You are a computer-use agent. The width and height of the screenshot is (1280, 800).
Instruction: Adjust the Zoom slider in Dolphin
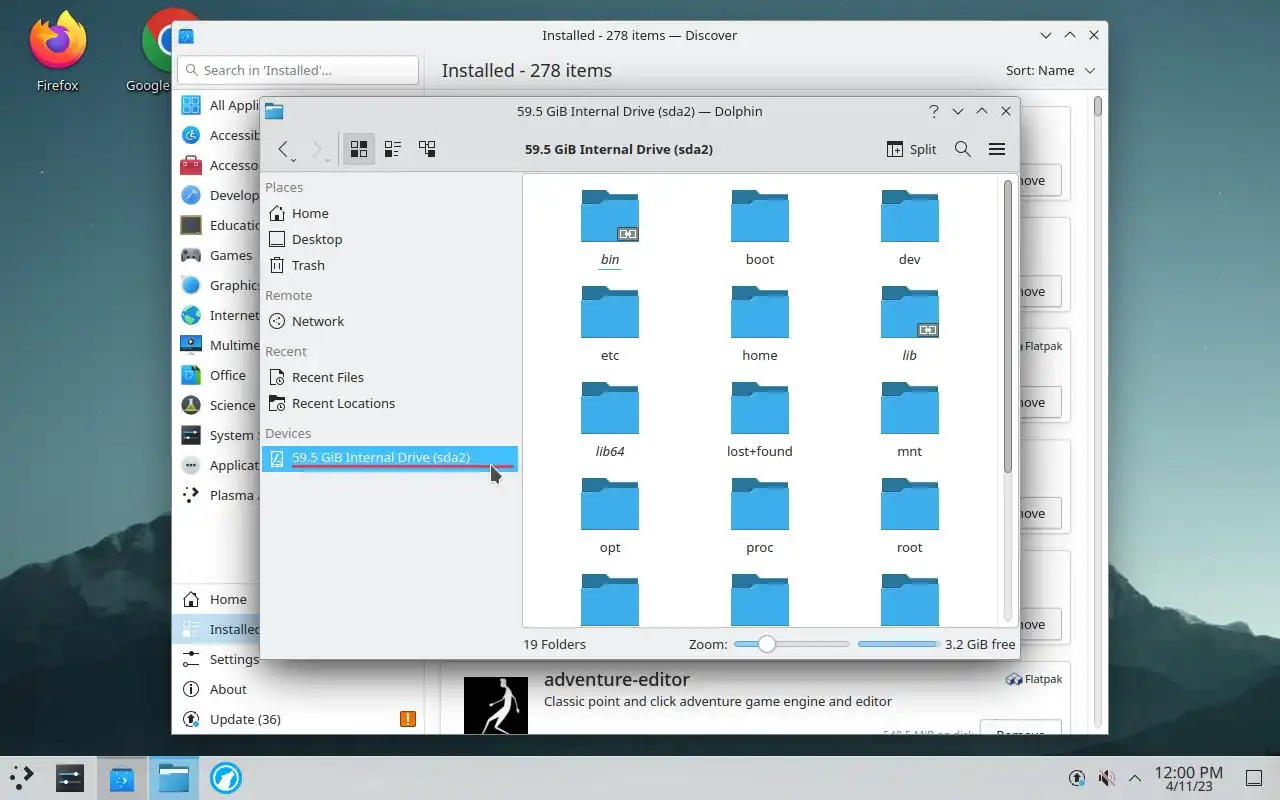(x=791, y=644)
